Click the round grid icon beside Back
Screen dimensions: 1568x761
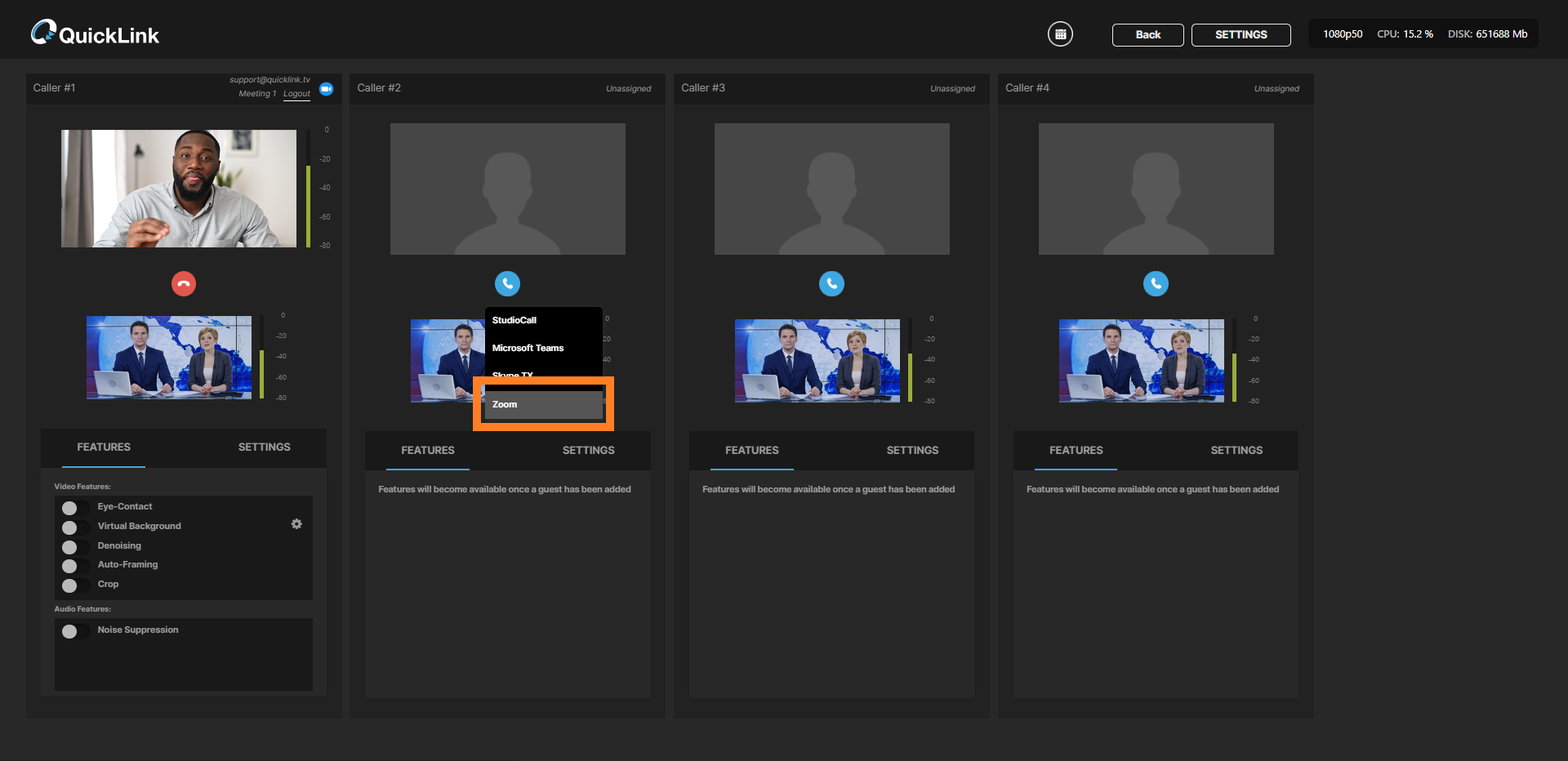1060,34
